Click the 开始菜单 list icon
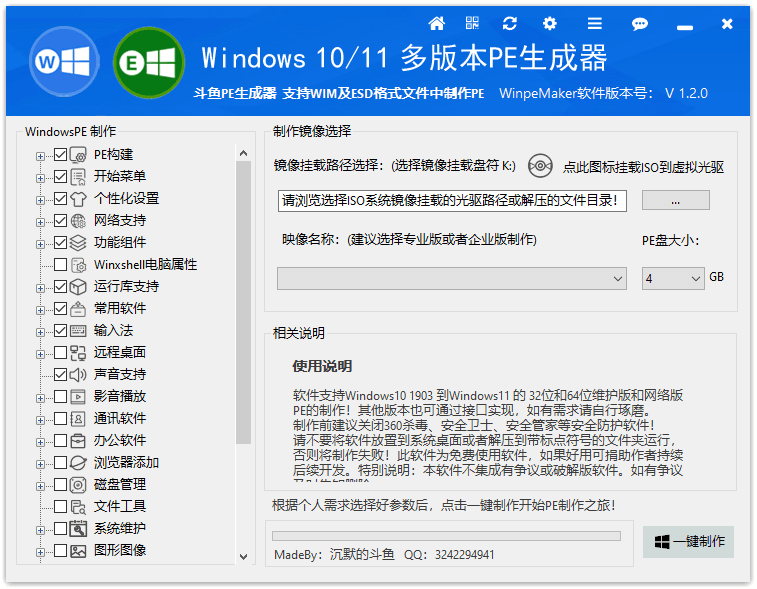Image resolution: width=757 pixels, height=589 pixels. coord(78,177)
